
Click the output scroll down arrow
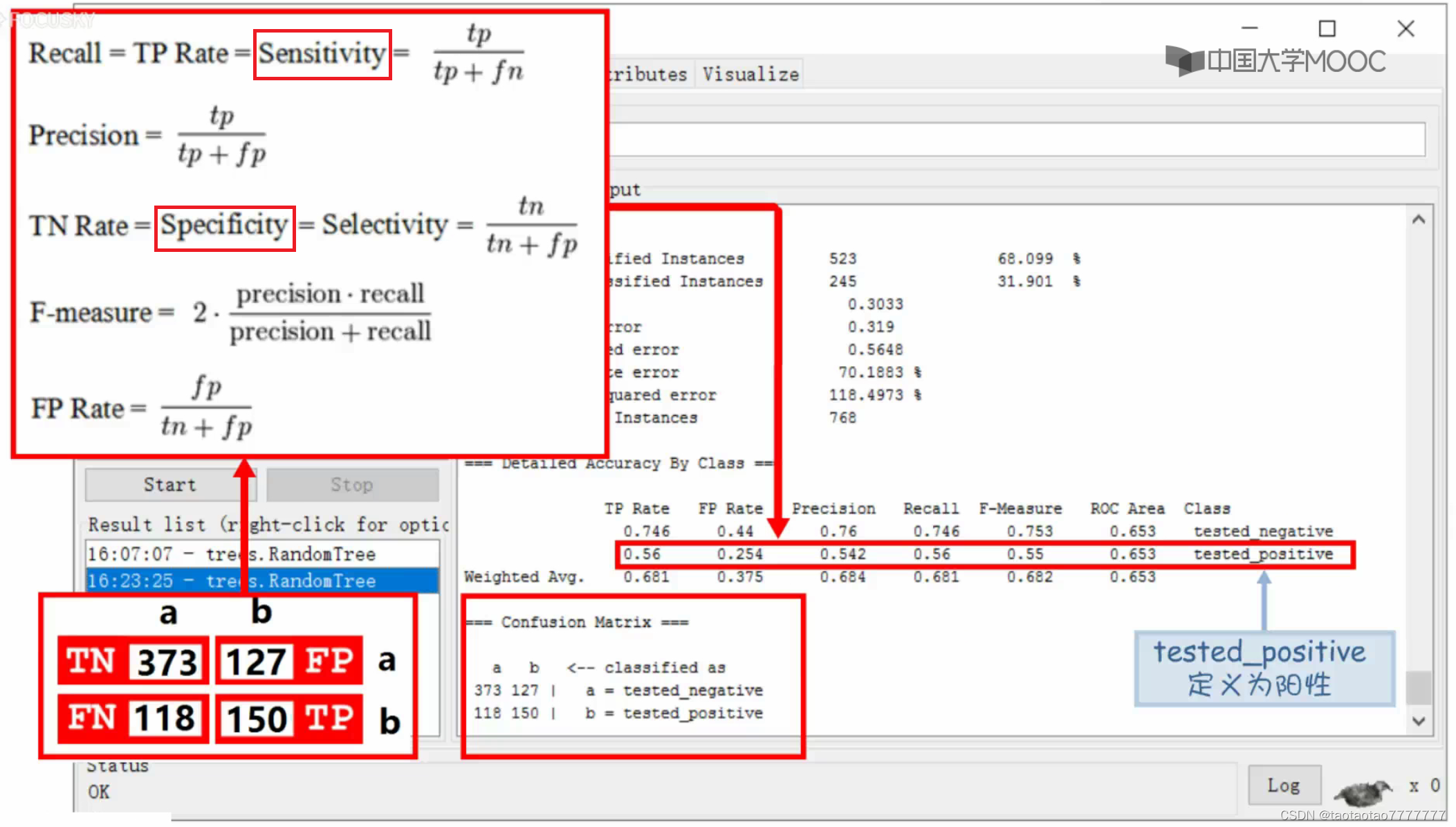click(x=1419, y=721)
